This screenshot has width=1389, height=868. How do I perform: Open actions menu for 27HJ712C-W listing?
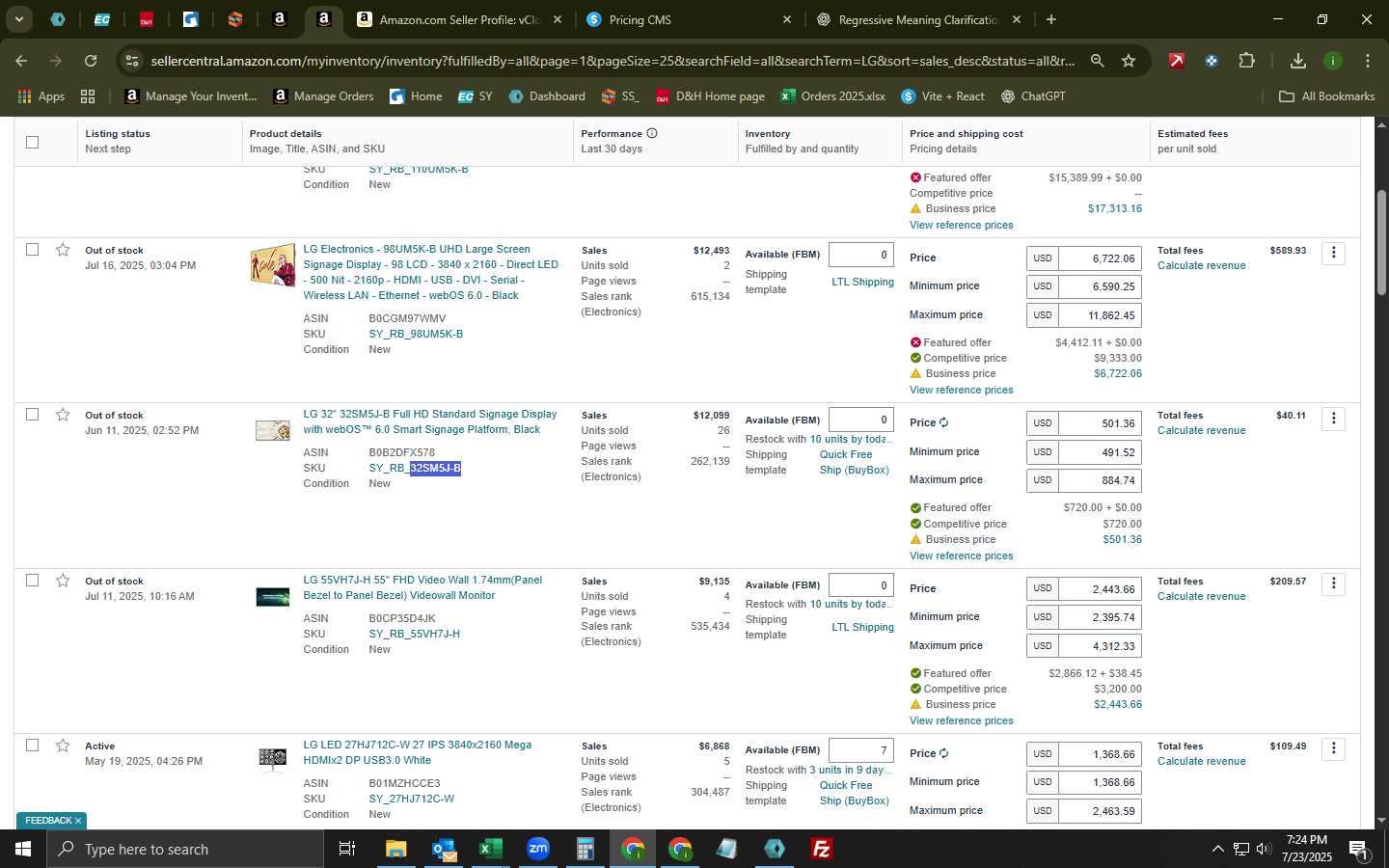(1334, 748)
